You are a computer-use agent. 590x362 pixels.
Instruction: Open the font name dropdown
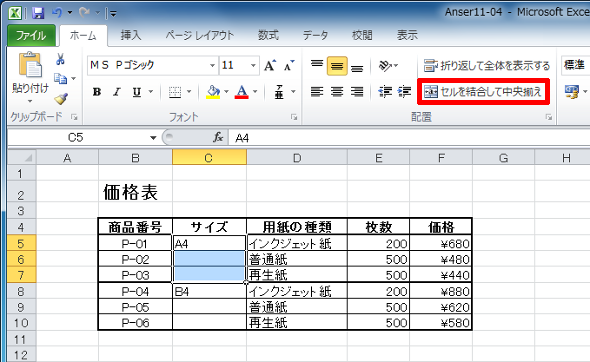click(x=213, y=65)
